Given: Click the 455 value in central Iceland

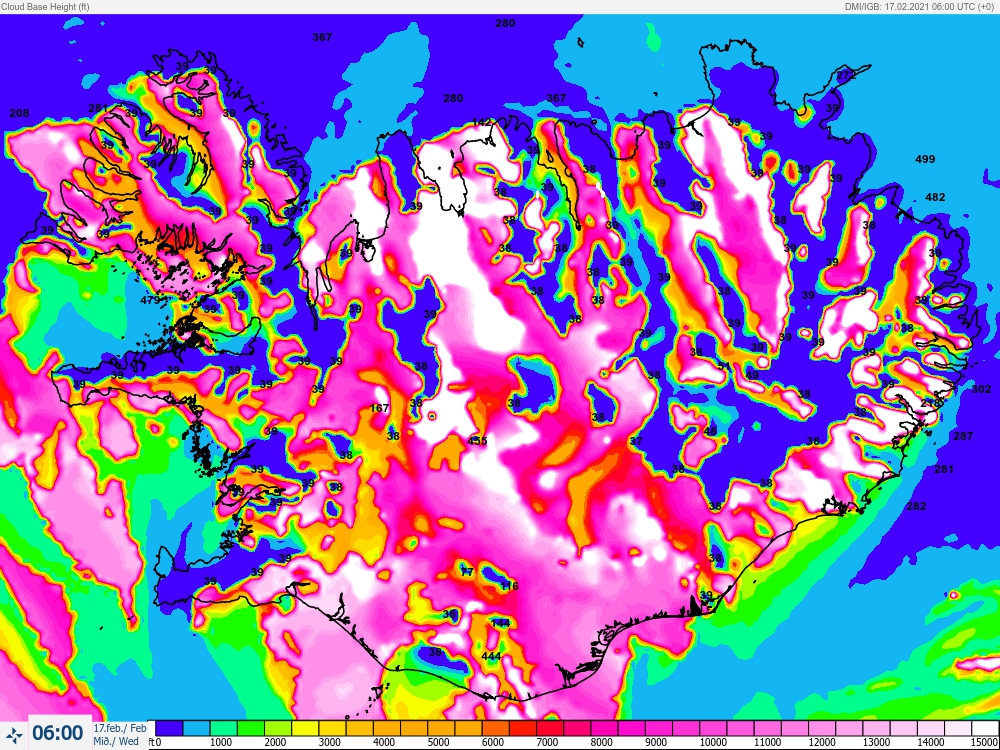Looking at the screenshot, I should click(477, 441).
